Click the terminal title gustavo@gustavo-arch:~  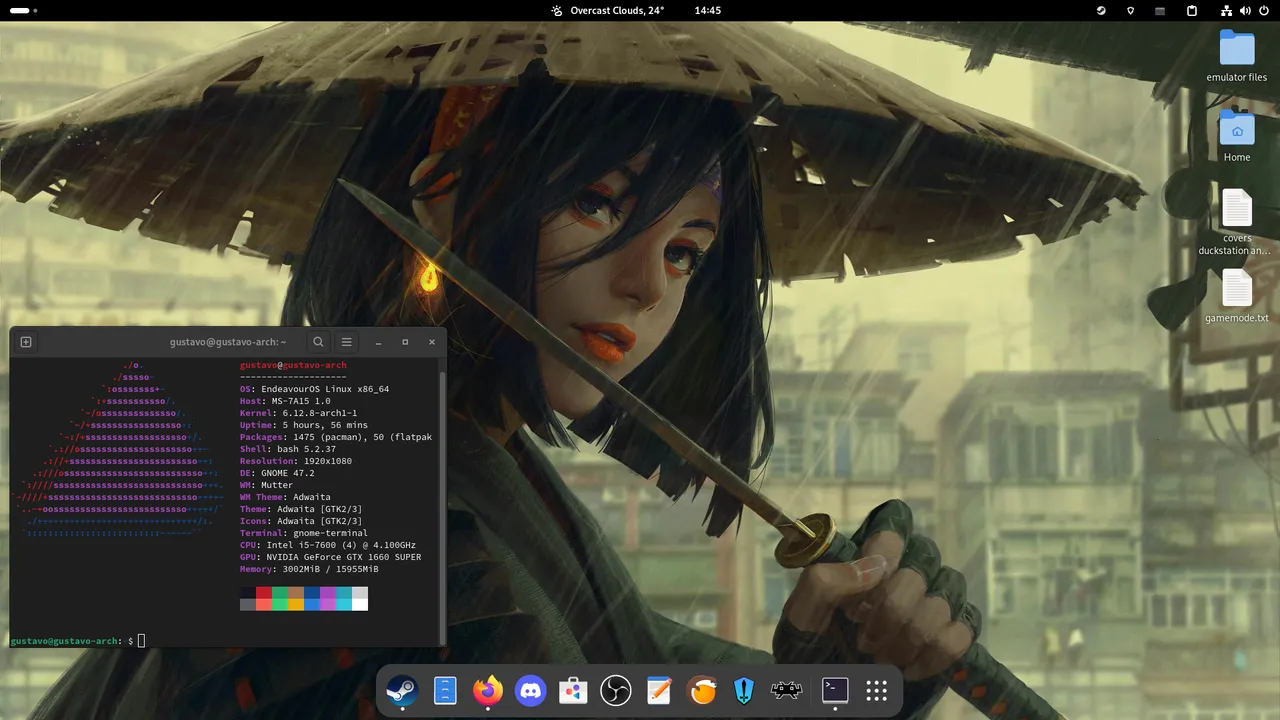coord(228,342)
